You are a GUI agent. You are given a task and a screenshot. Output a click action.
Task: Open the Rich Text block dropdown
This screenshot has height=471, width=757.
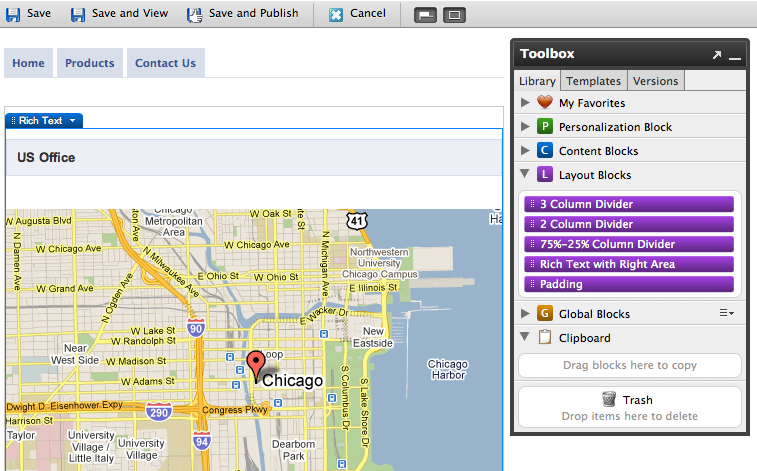click(72, 121)
